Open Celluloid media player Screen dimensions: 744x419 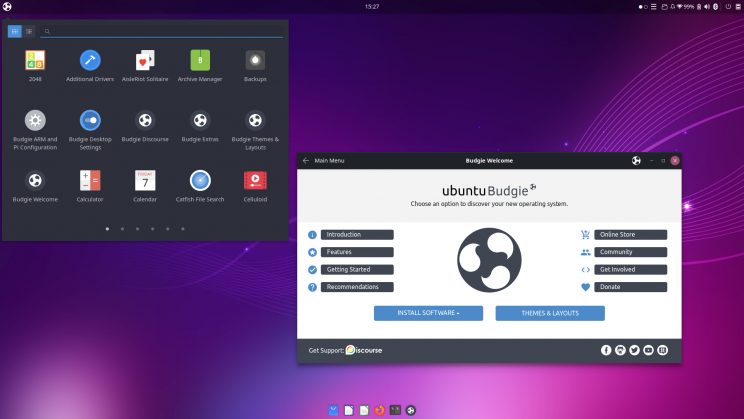[x=255, y=180]
